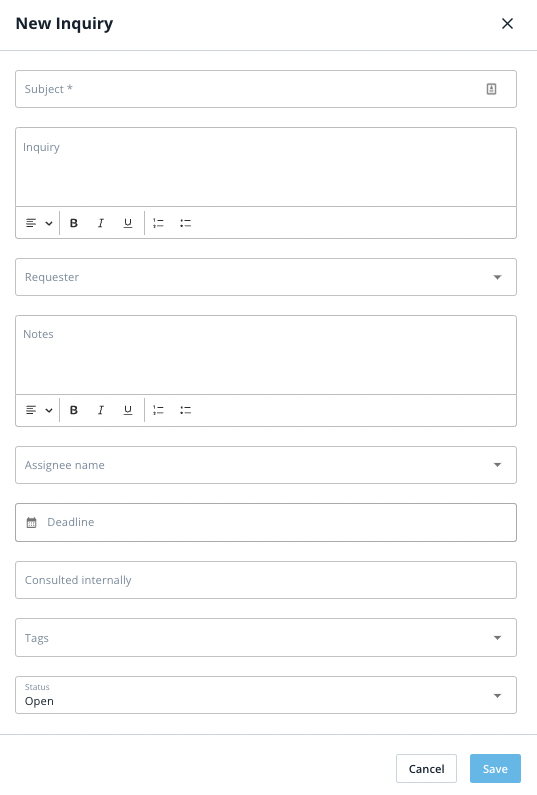Open the Deadline calendar icon

click(31, 523)
